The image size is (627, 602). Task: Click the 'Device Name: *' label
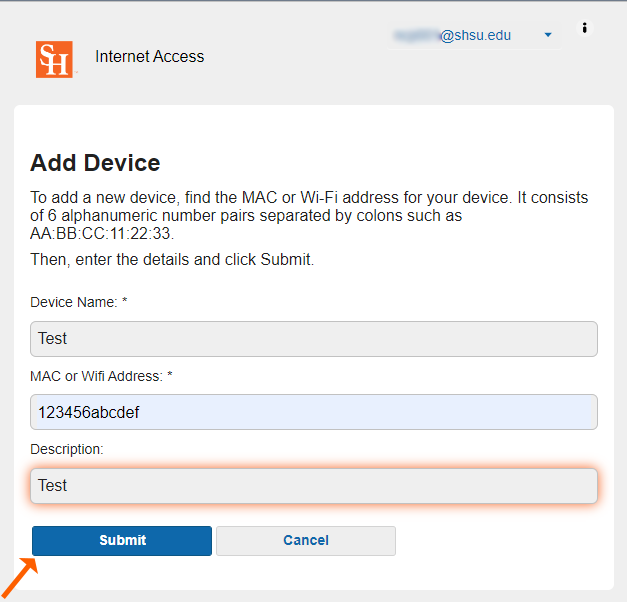point(79,302)
